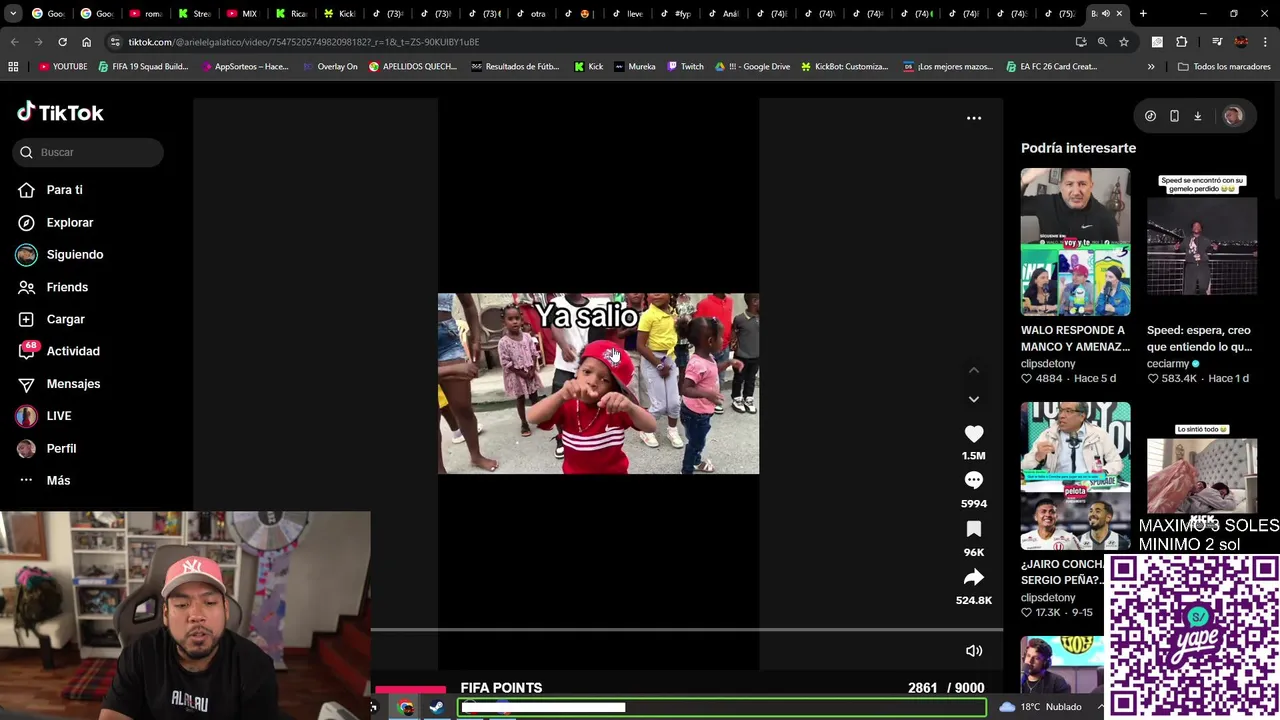Click the video progress bar
Image resolution: width=1280 pixels, height=720 pixels.
pos(686,630)
